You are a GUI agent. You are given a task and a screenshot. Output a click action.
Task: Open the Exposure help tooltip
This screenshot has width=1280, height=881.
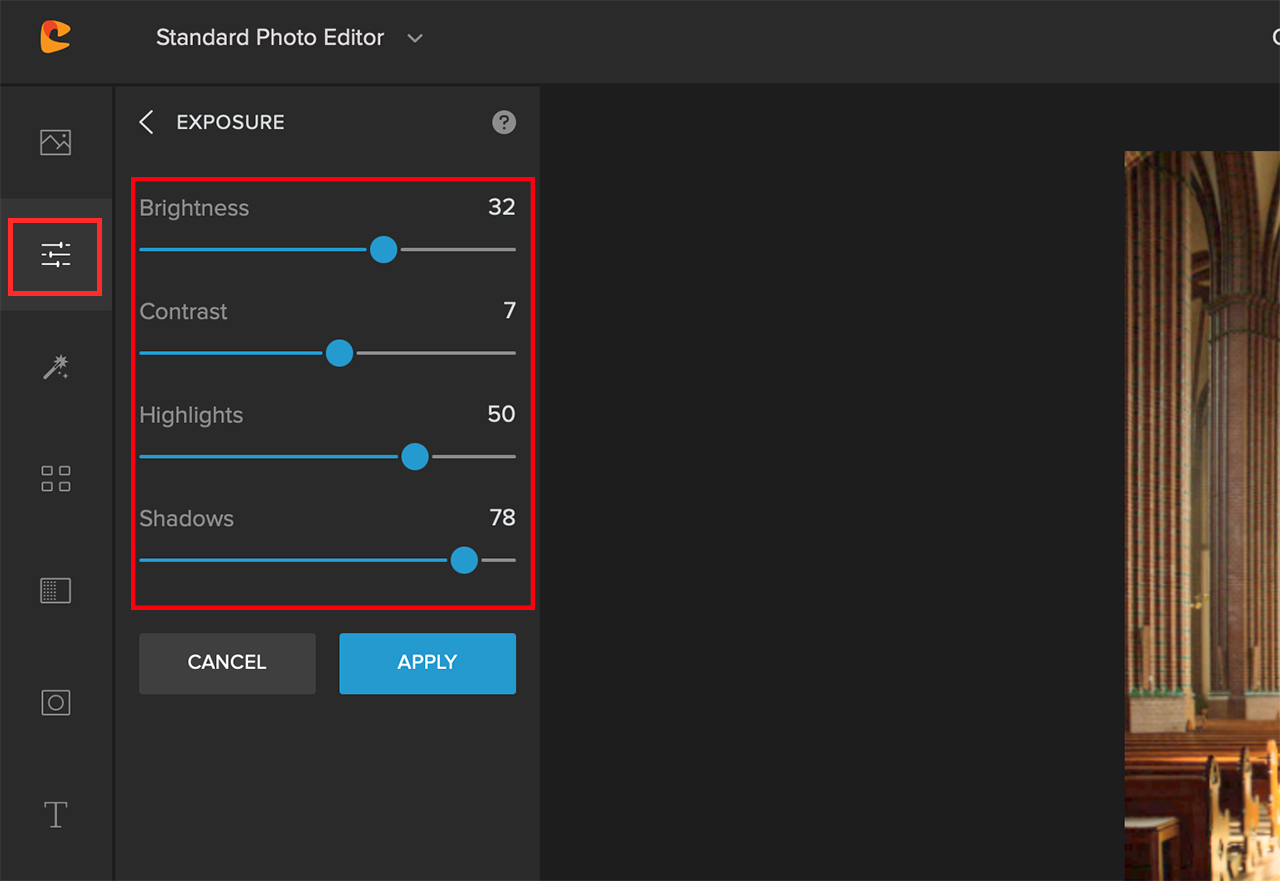pyautogui.click(x=503, y=122)
